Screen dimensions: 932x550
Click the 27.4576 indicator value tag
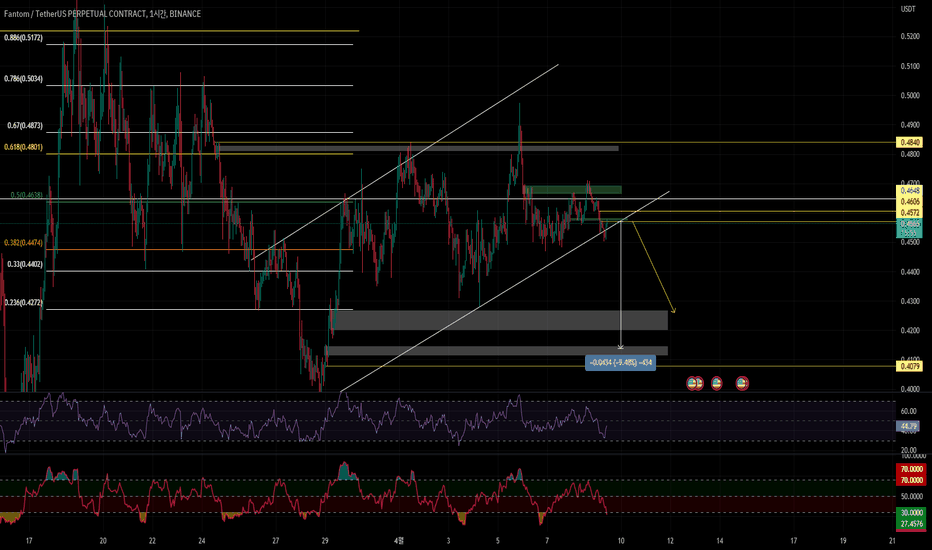(x=911, y=523)
